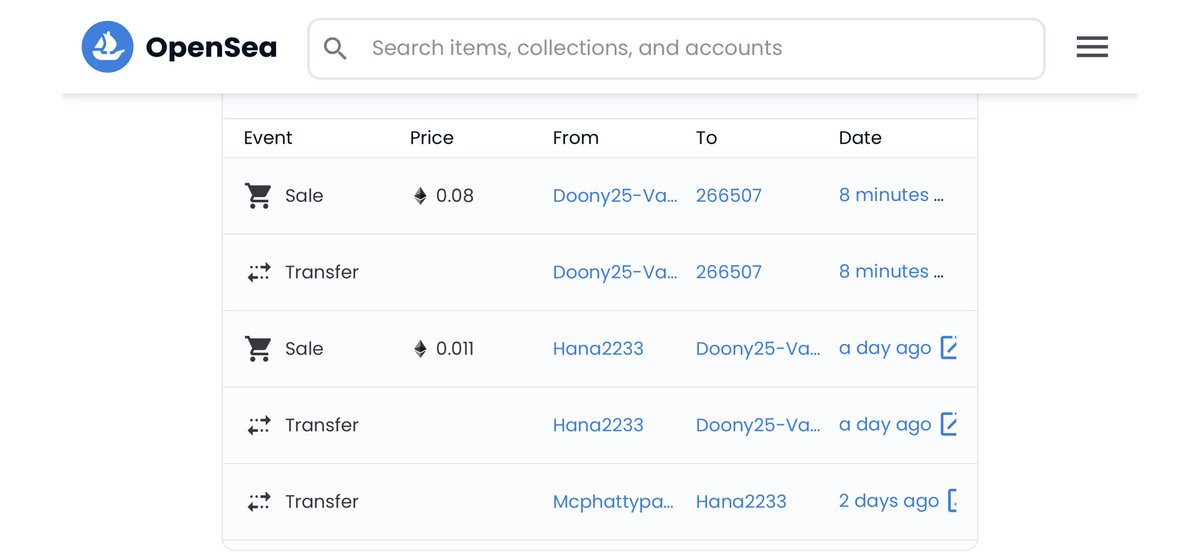Click the Ethereum icon beside 0.011
This screenshot has width=1200, height=555.
(x=420, y=349)
